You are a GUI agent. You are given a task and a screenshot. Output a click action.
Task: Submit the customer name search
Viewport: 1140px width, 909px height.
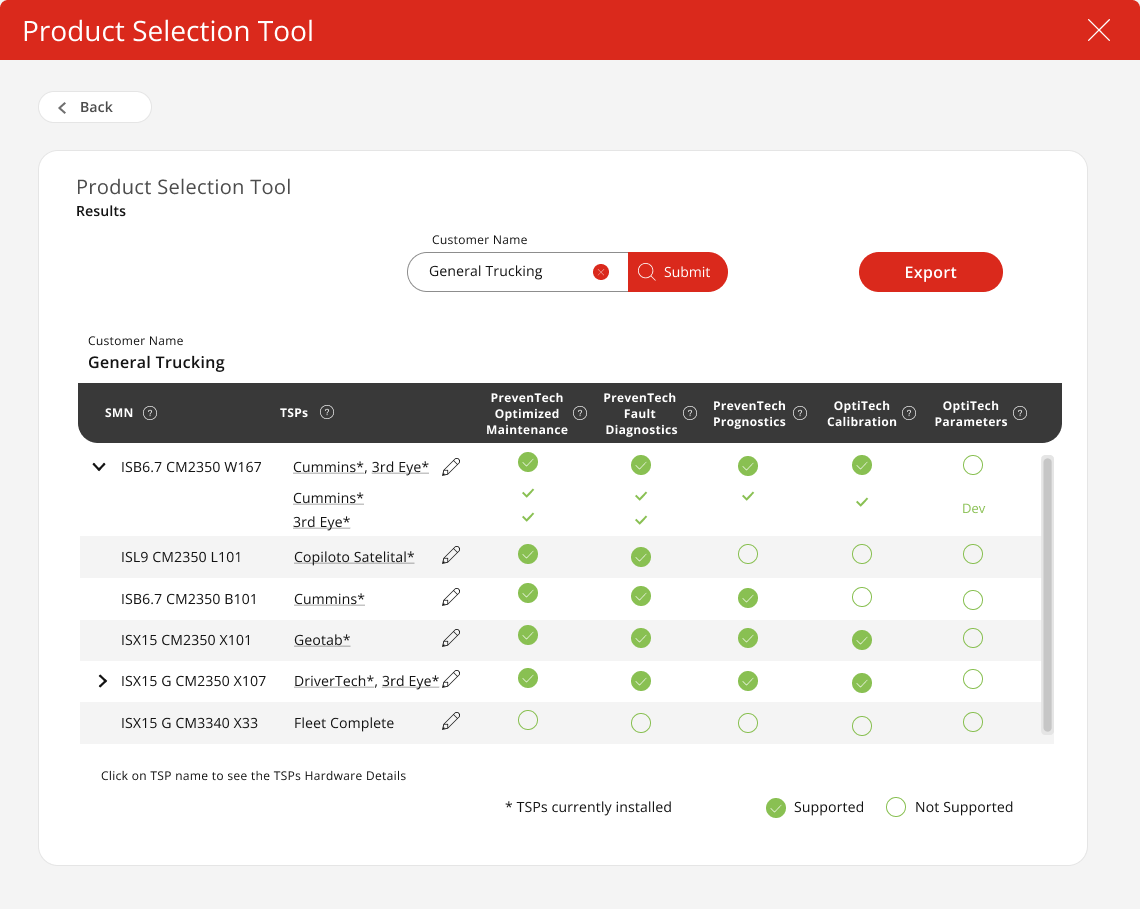(x=678, y=272)
